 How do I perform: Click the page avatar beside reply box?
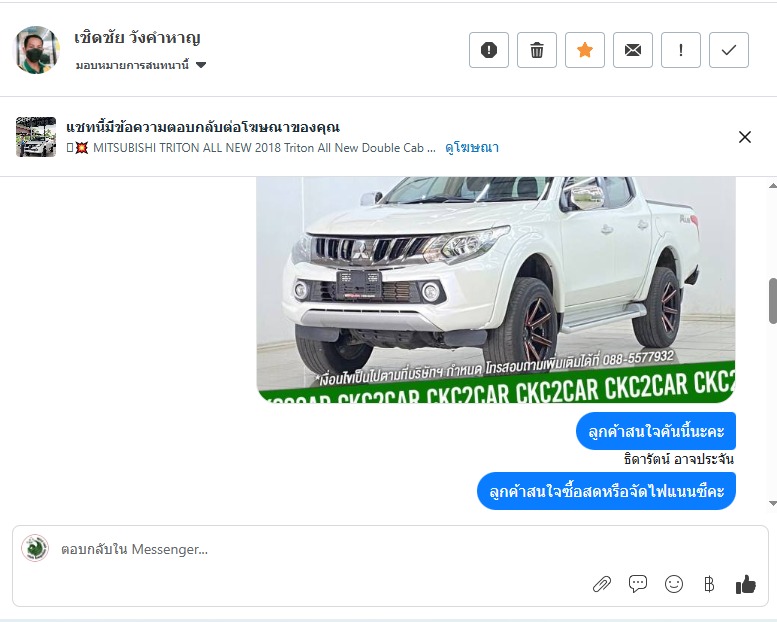point(35,548)
